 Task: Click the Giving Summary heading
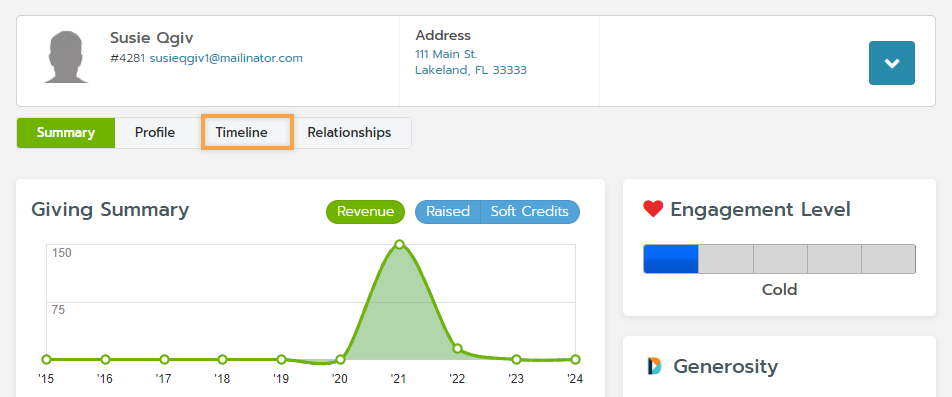click(110, 210)
